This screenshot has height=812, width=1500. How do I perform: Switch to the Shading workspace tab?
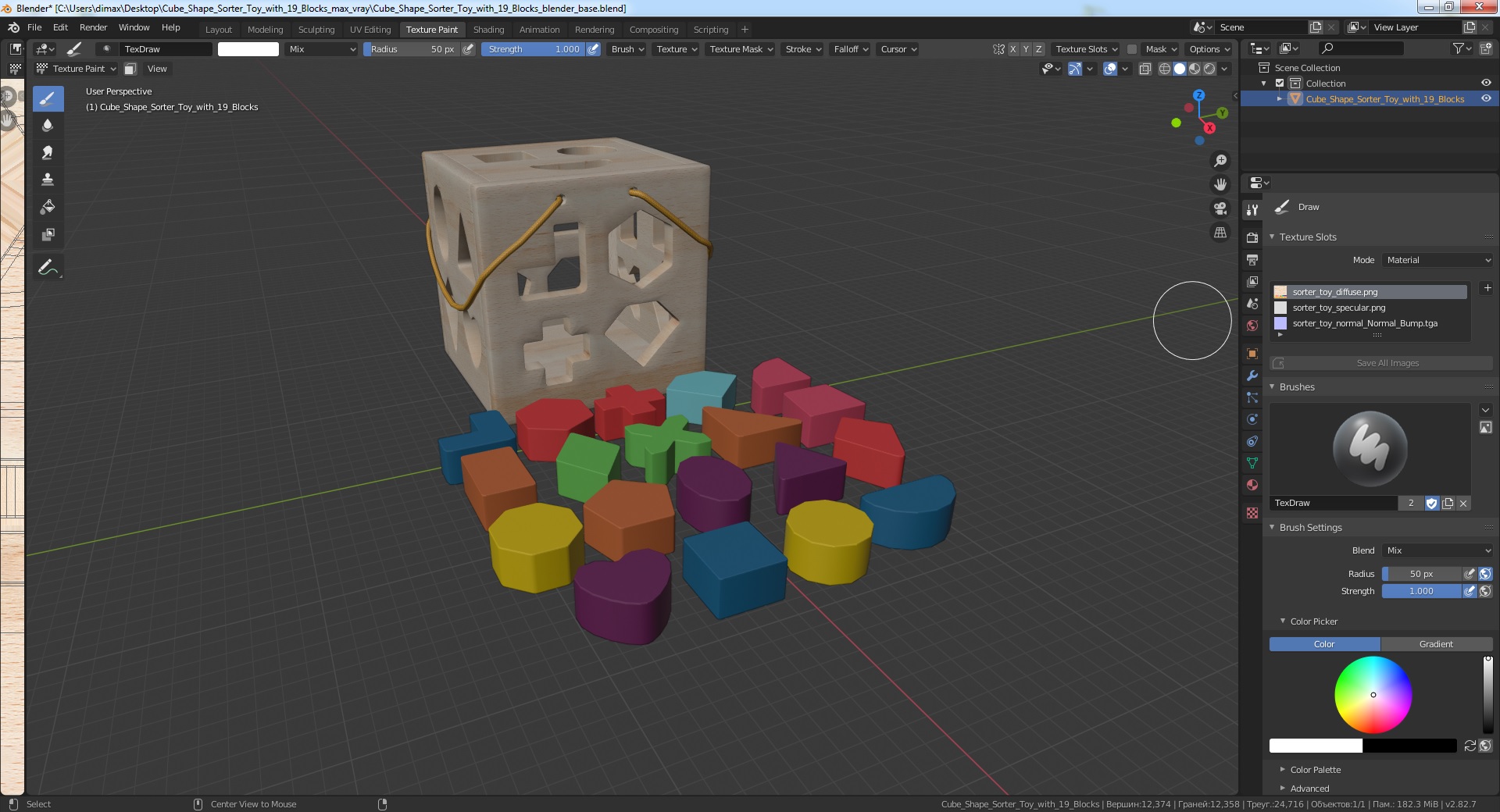point(488,30)
